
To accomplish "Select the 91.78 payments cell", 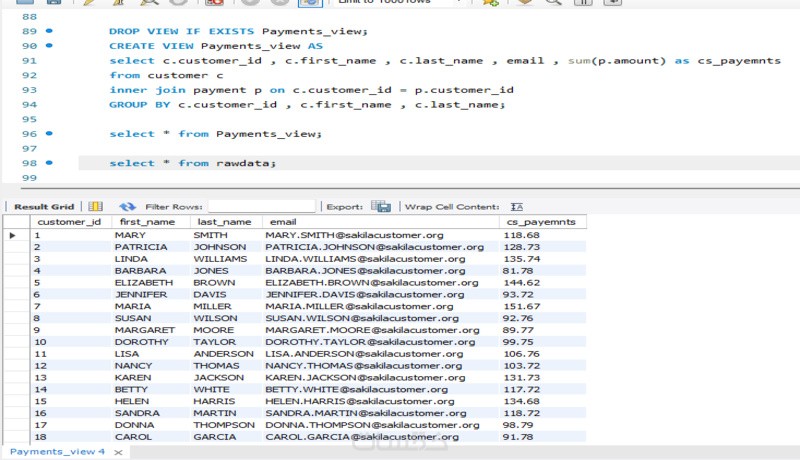I will click(543, 437).
